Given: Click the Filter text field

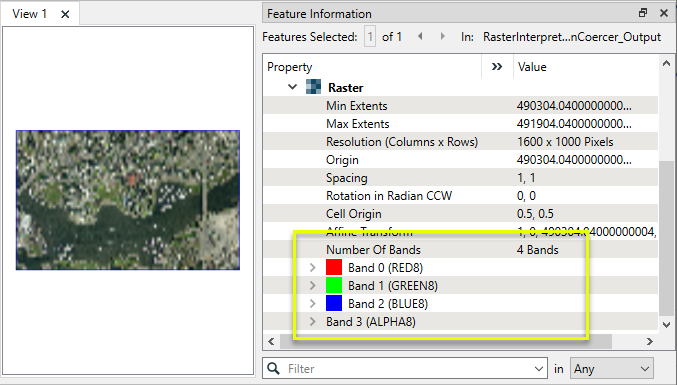Looking at the screenshot, I should (x=408, y=369).
